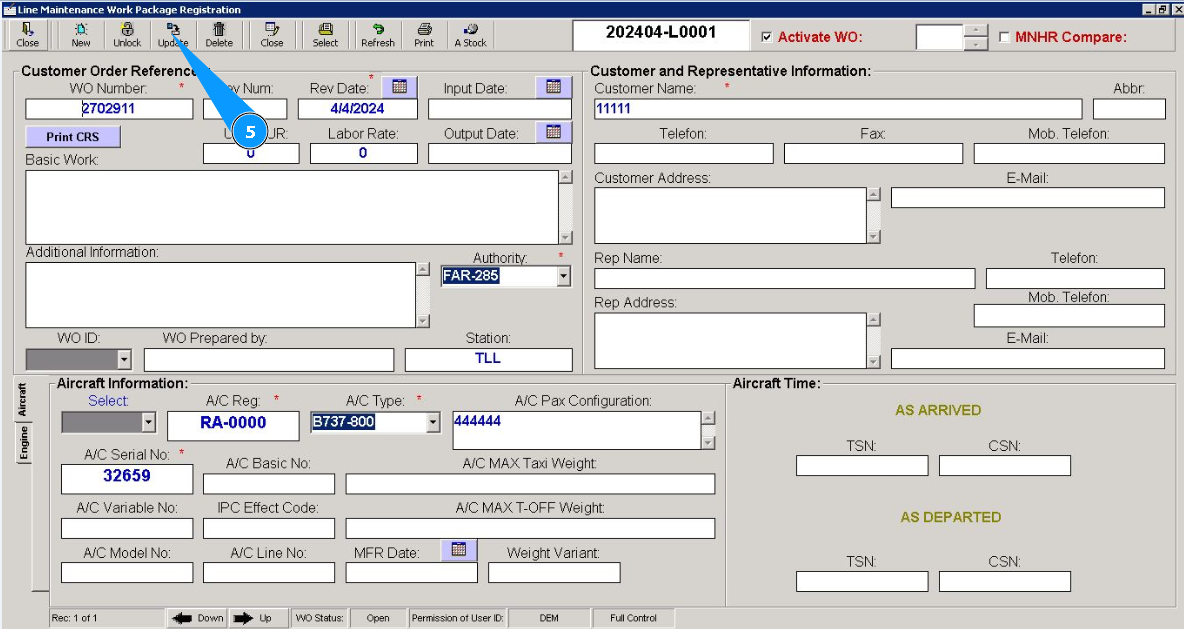1184x629 pixels.
Task: Click the Customer Name input field
Action: [x=837, y=109]
